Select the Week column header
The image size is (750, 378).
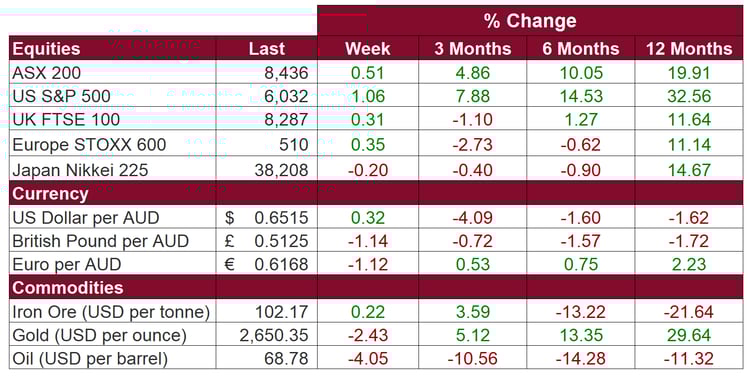pyautogui.click(x=367, y=49)
